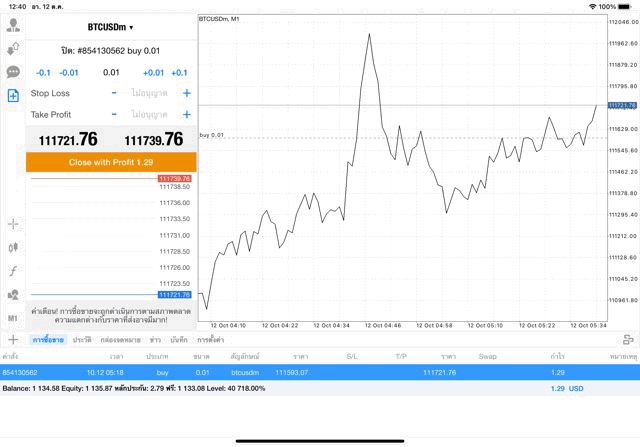The image size is (640, 447).
Task: Switch to the ข่าว (News) tab
Action: tap(155, 340)
